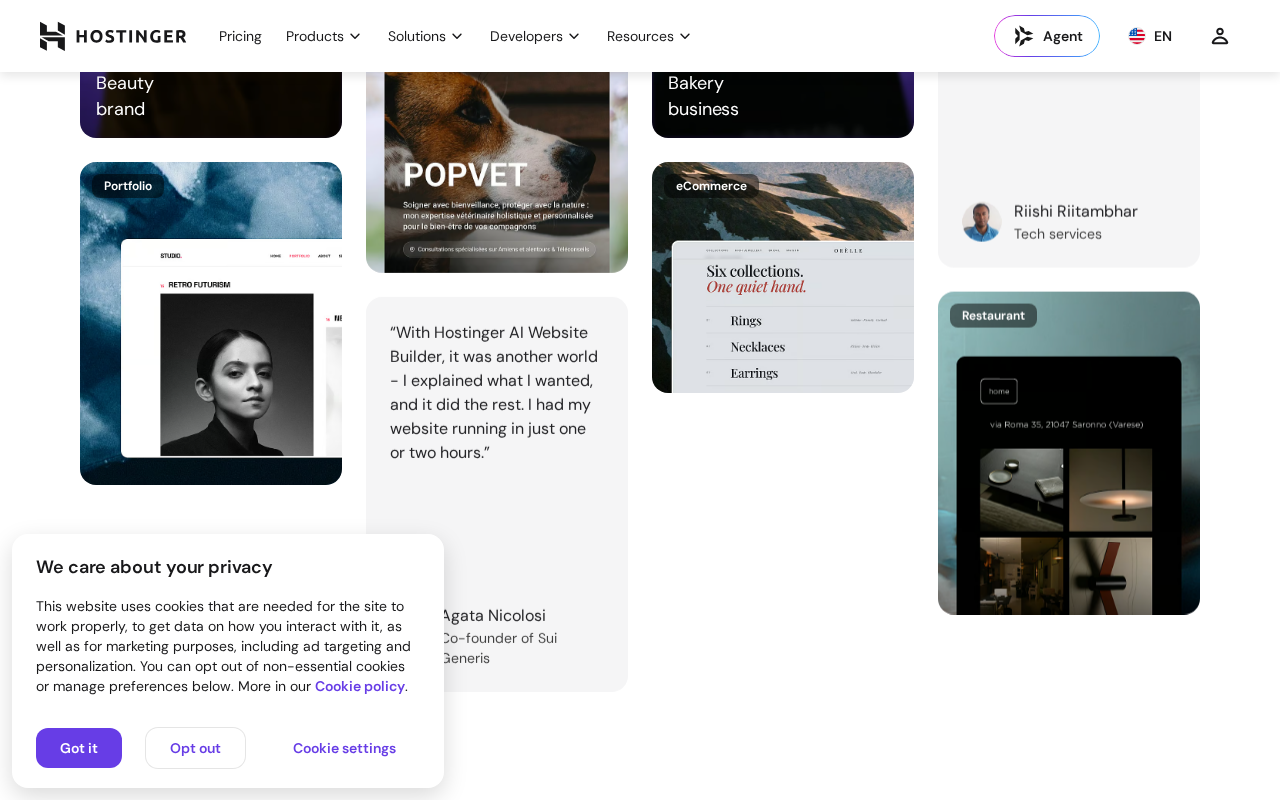Follow the Cookie policy link

[360, 686]
